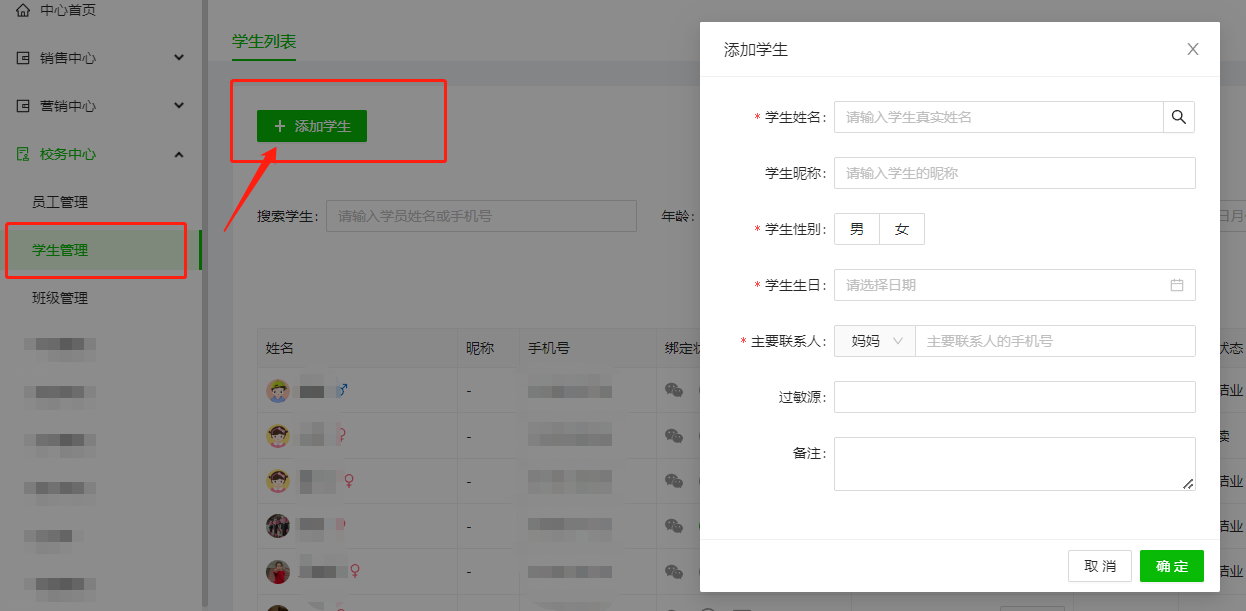Open 班级管理 in the sidebar
Viewport: 1246px width, 611px height.
[60, 298]
